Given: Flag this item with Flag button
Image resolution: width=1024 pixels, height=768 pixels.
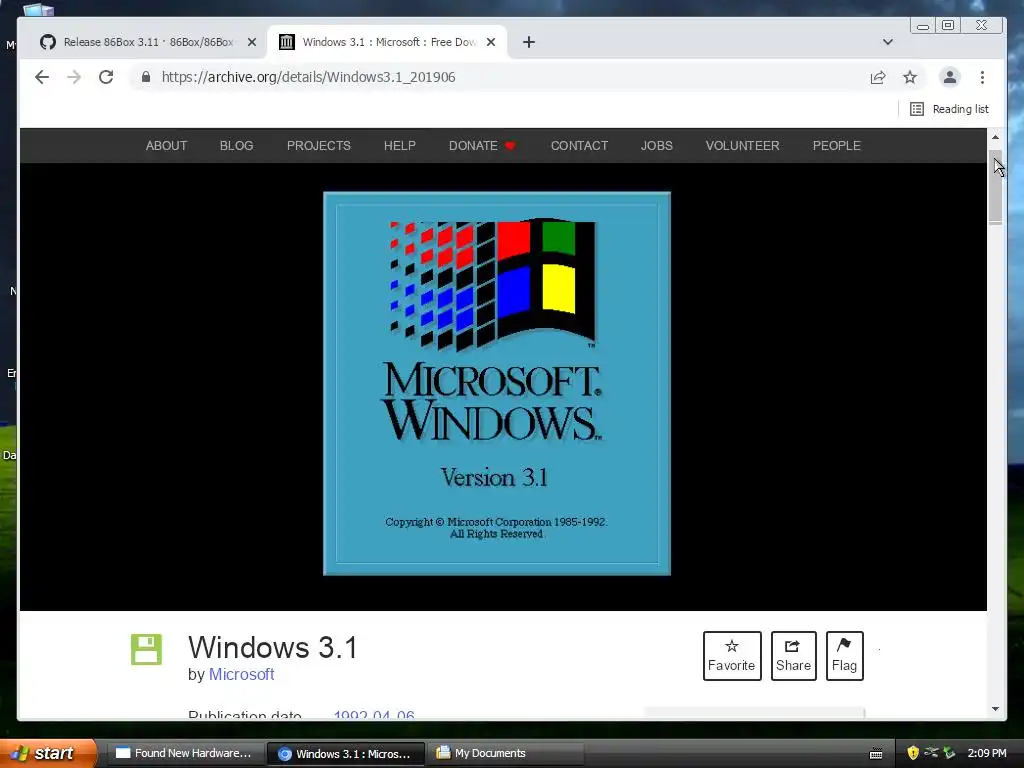Looking at the screenshot, I should (x=844, y=656).
